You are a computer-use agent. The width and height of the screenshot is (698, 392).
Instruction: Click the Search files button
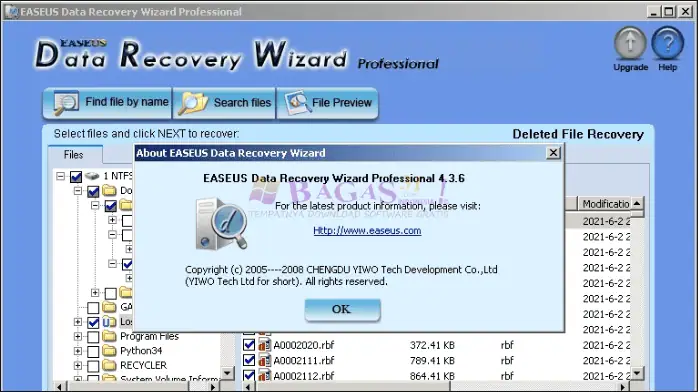point(224,103)
